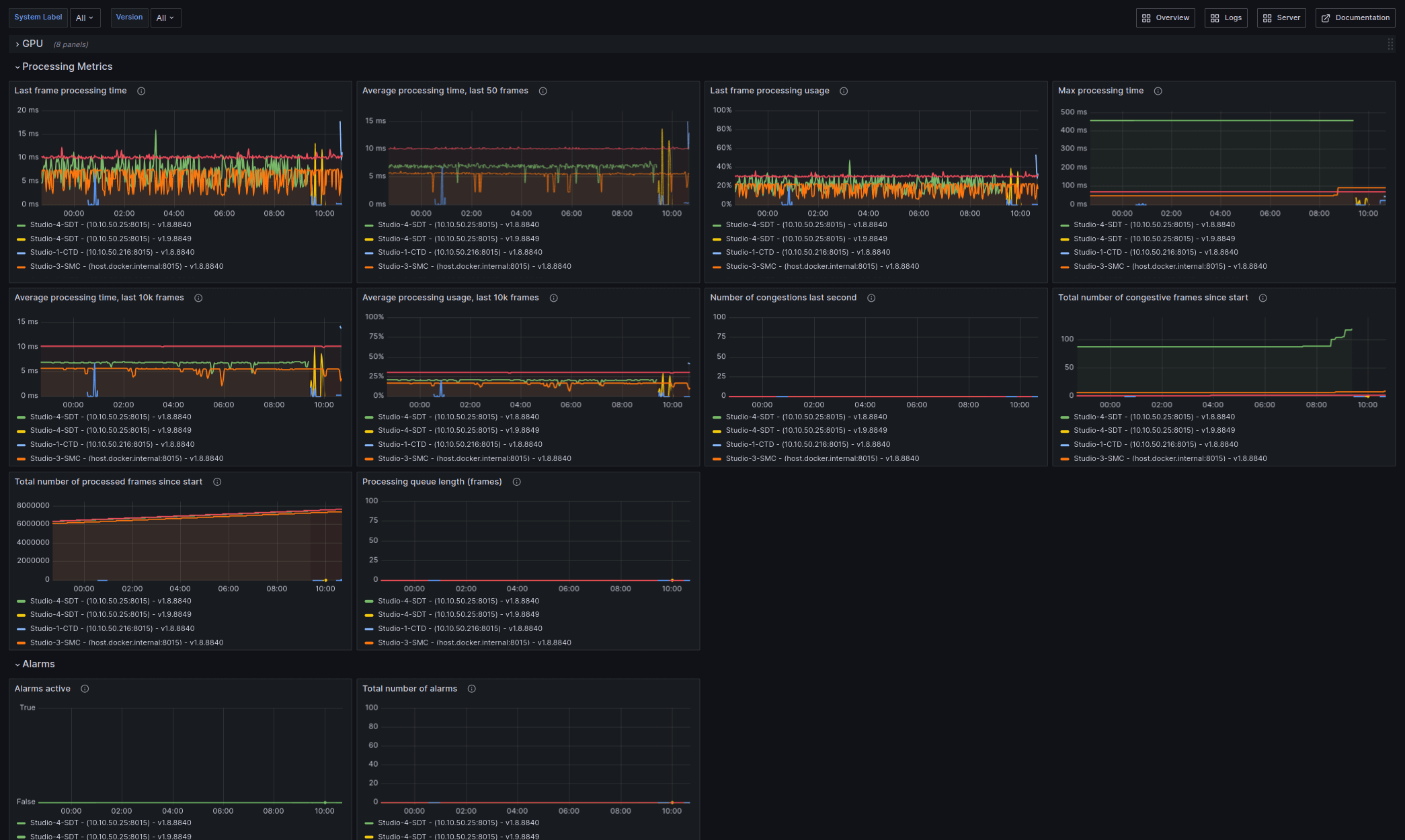Click info icon for Processing queue length panel
1405x840 pixels.
(x=516, y=482)
